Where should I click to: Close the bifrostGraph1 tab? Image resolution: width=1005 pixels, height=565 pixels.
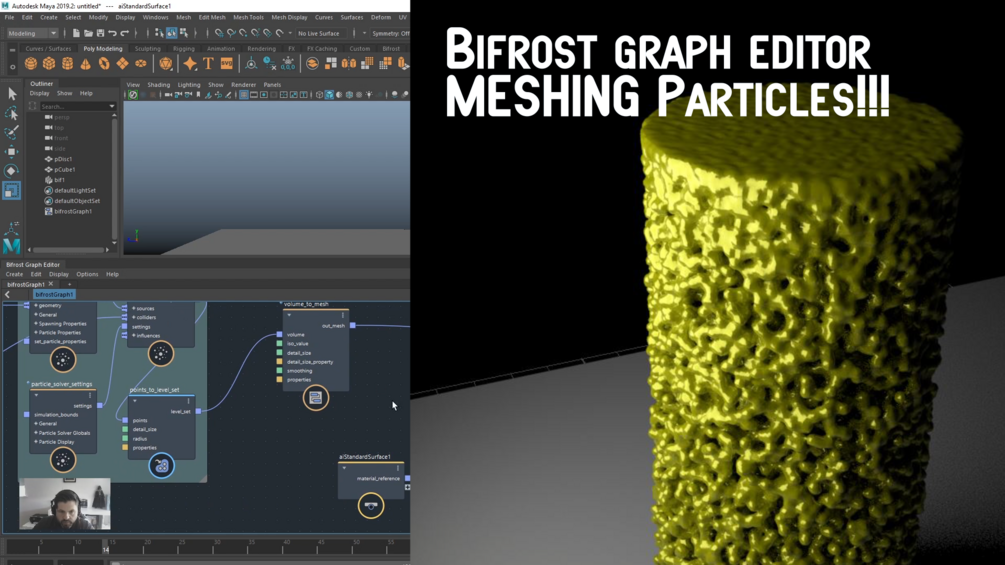click(x=51, y=284)
